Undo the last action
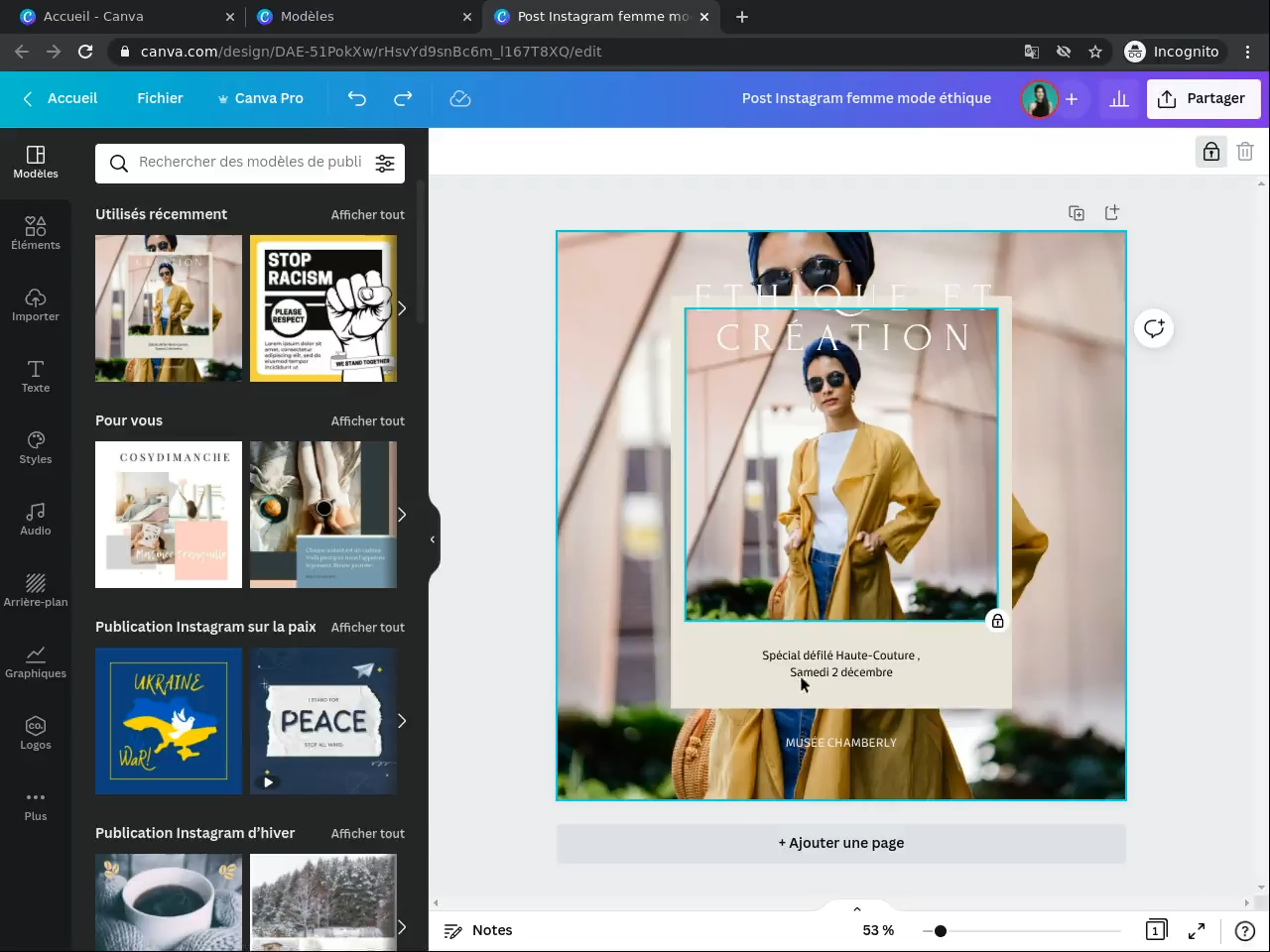Image resolution: width=1270 pixels, height=952 pixels. 357,98
